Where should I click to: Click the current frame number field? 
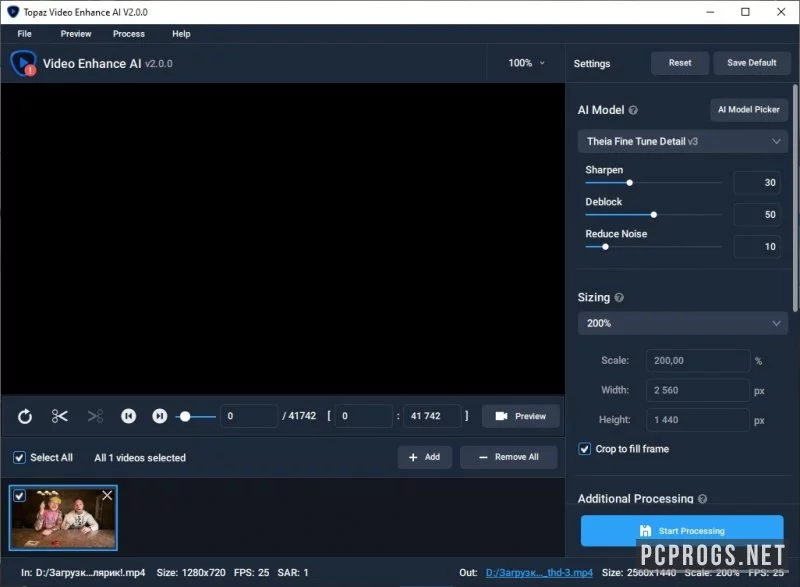point(249,416)
